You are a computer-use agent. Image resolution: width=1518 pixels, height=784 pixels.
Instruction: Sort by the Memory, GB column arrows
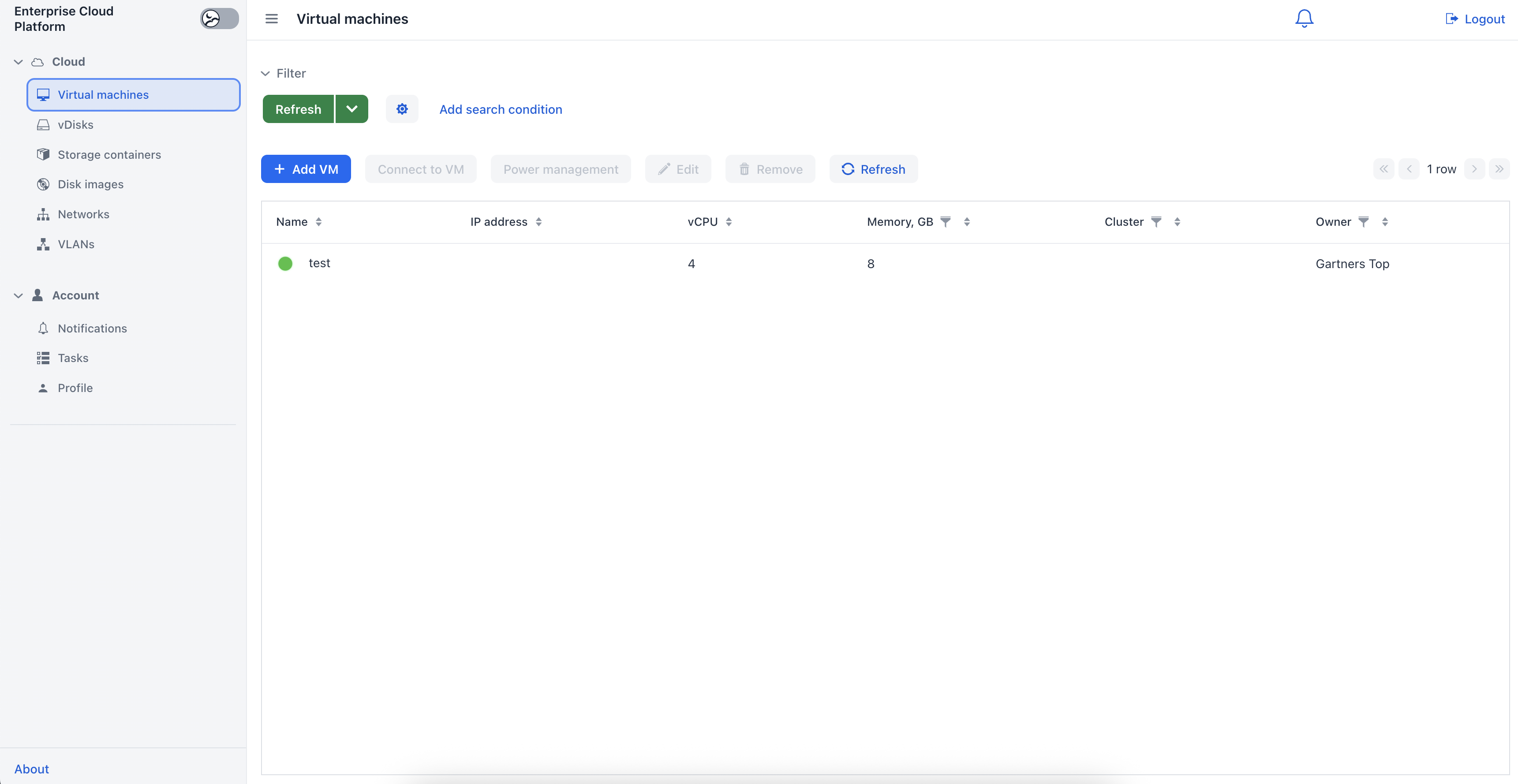point(966,222)
